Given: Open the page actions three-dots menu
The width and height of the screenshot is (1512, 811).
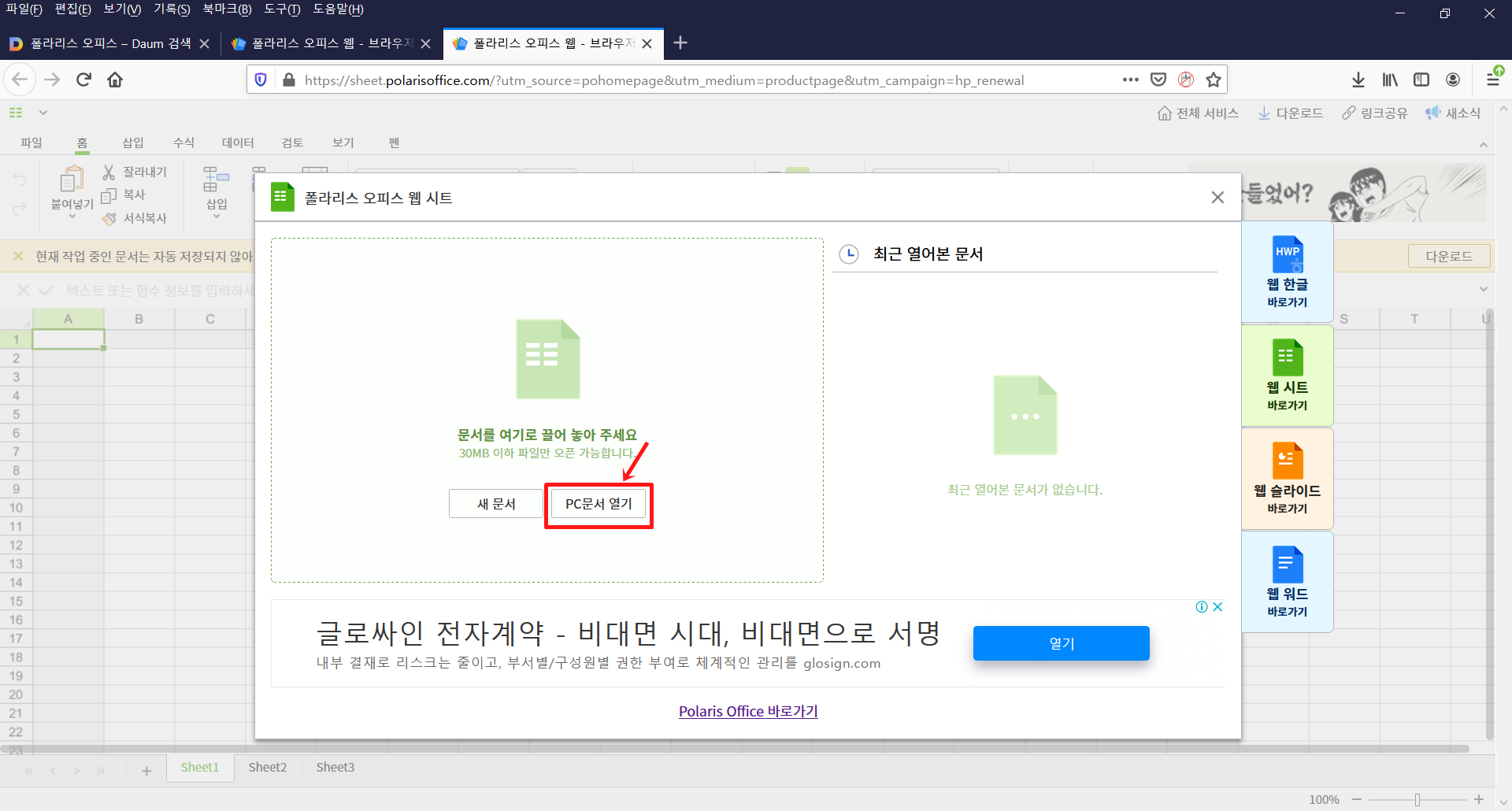Looking at the screenshot, I should coord(1131,80).
